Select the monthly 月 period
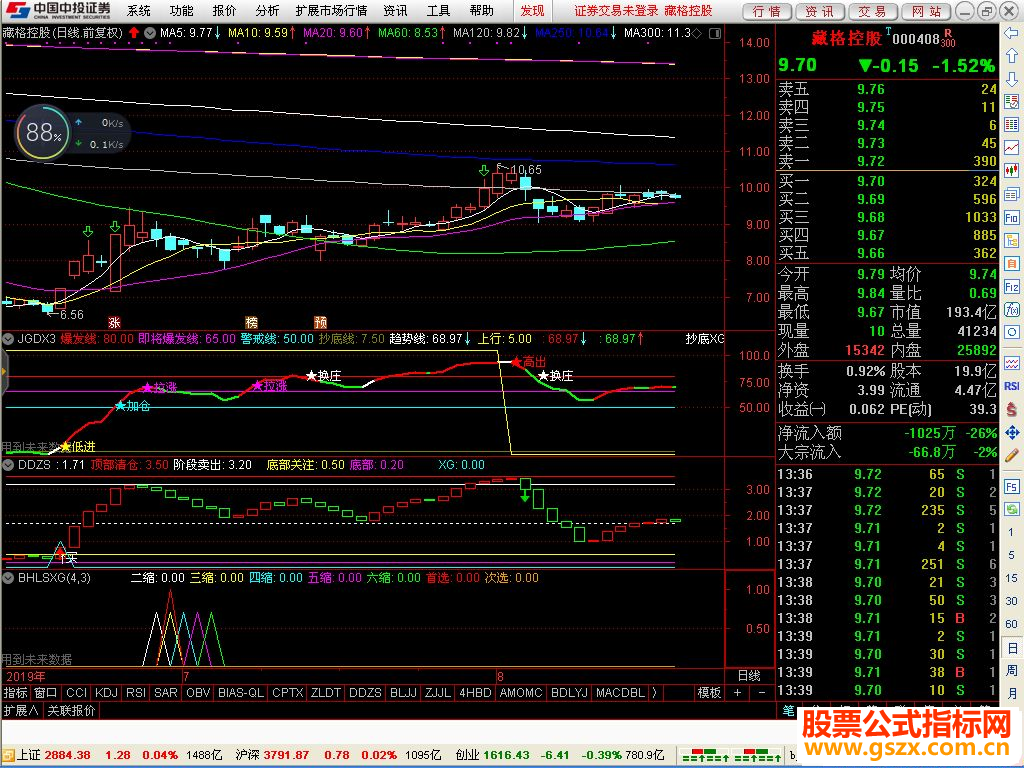The width and height of the screenshot is (1024, 768). click(1011, 694)
